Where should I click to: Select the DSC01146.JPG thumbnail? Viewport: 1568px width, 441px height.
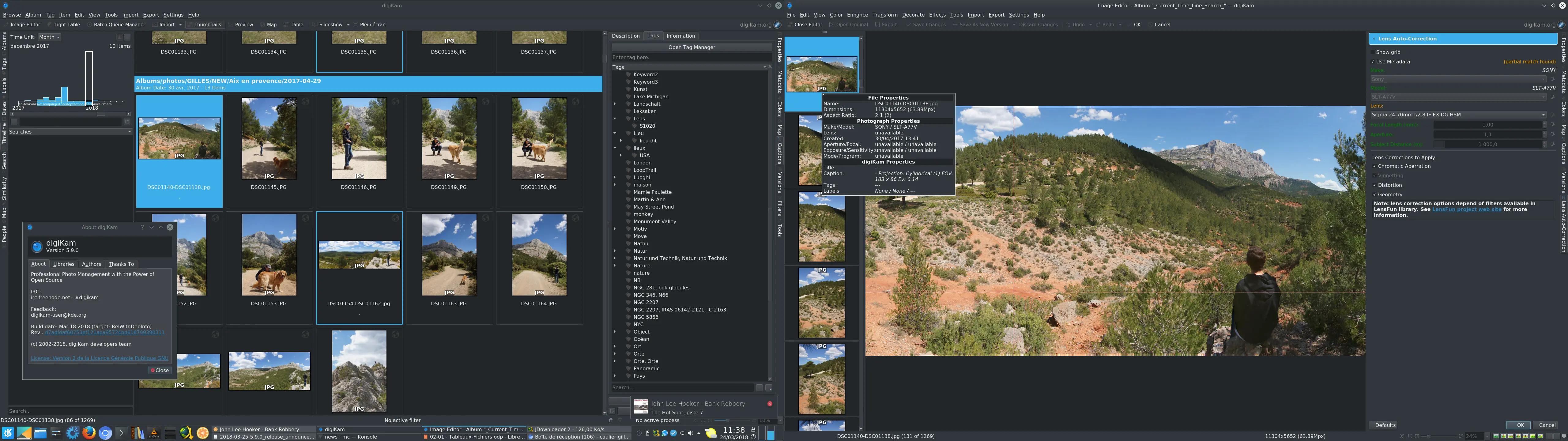359,138
